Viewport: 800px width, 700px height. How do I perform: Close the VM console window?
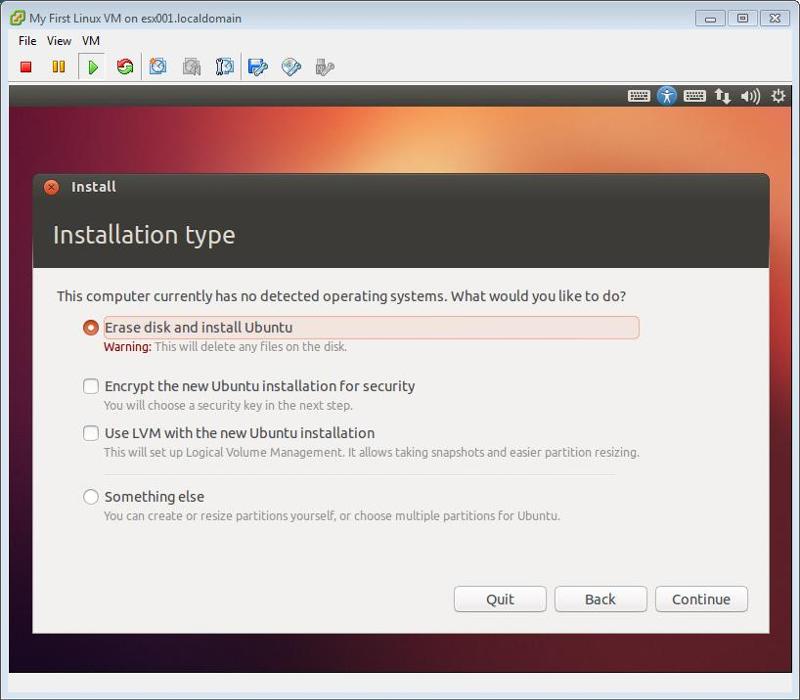pyautogui.click(x=775, y=18)
